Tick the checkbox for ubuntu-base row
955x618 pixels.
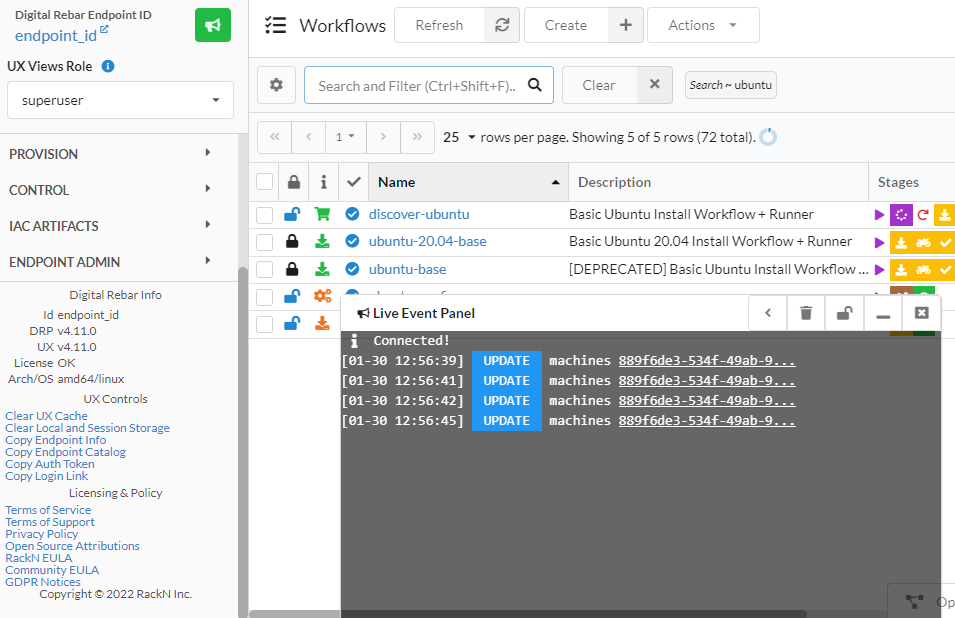(x=264, y=269)
